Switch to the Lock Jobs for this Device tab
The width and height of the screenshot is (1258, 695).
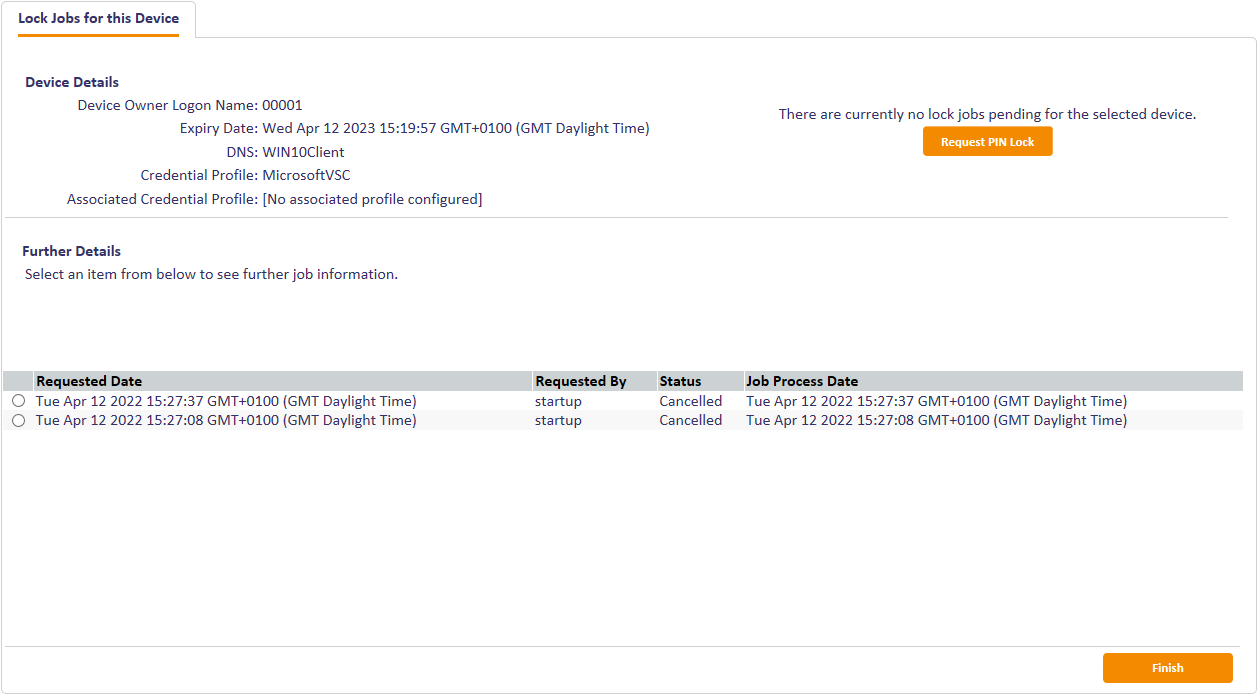[x=98, y=19]
